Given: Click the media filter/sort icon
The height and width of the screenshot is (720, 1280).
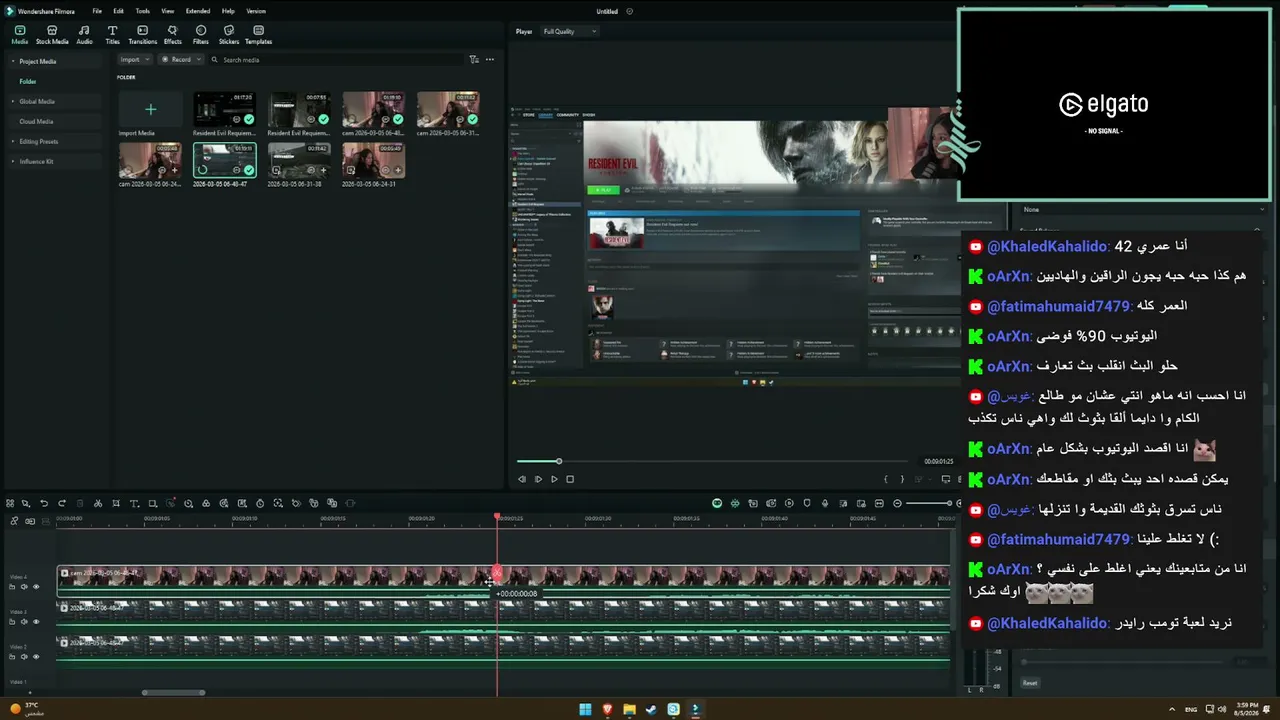Looking at the screenshot, I should pyautogui.click(x=474, y=60).
